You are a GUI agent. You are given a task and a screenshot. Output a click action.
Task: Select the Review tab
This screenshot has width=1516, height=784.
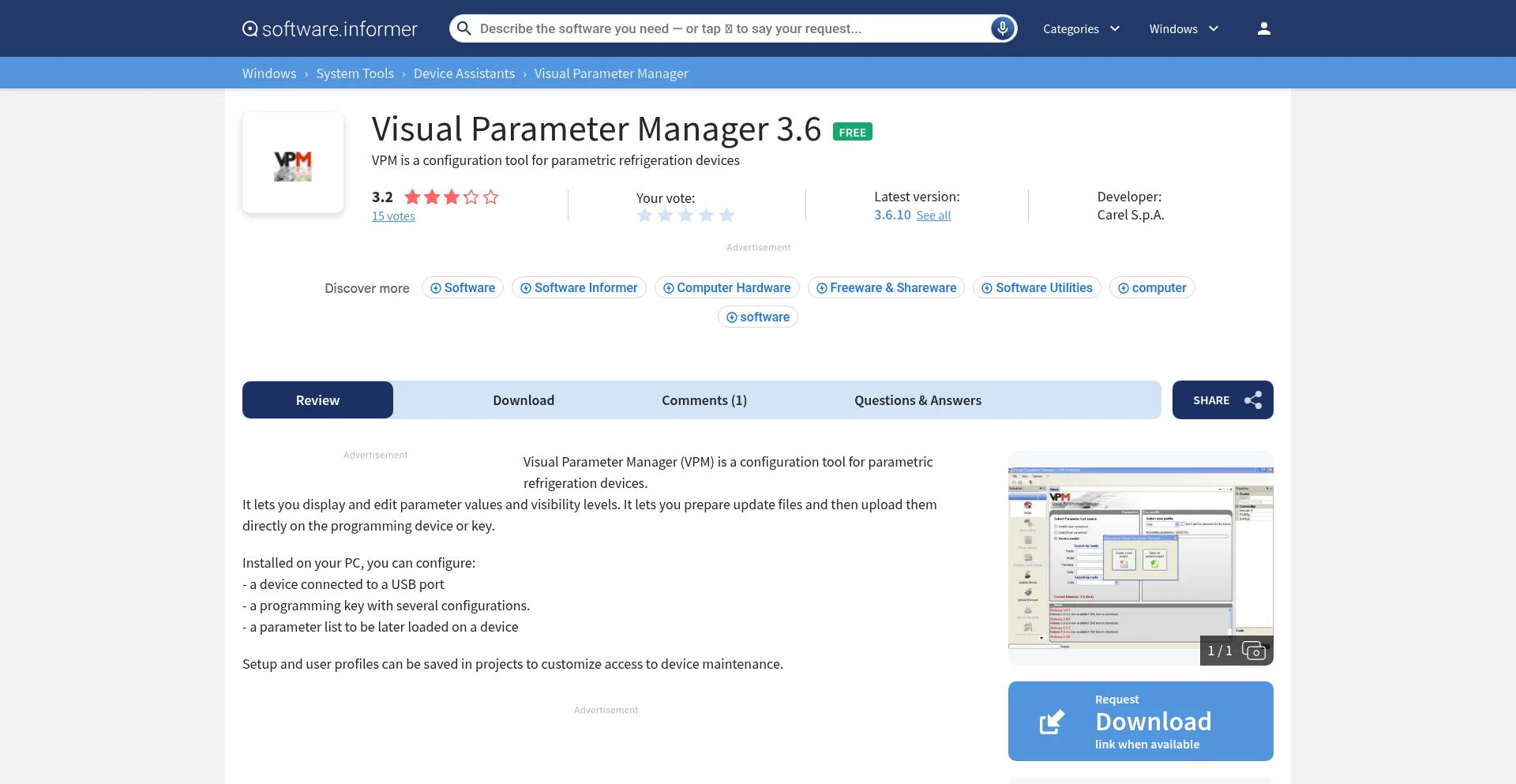[x=317, y=400]
